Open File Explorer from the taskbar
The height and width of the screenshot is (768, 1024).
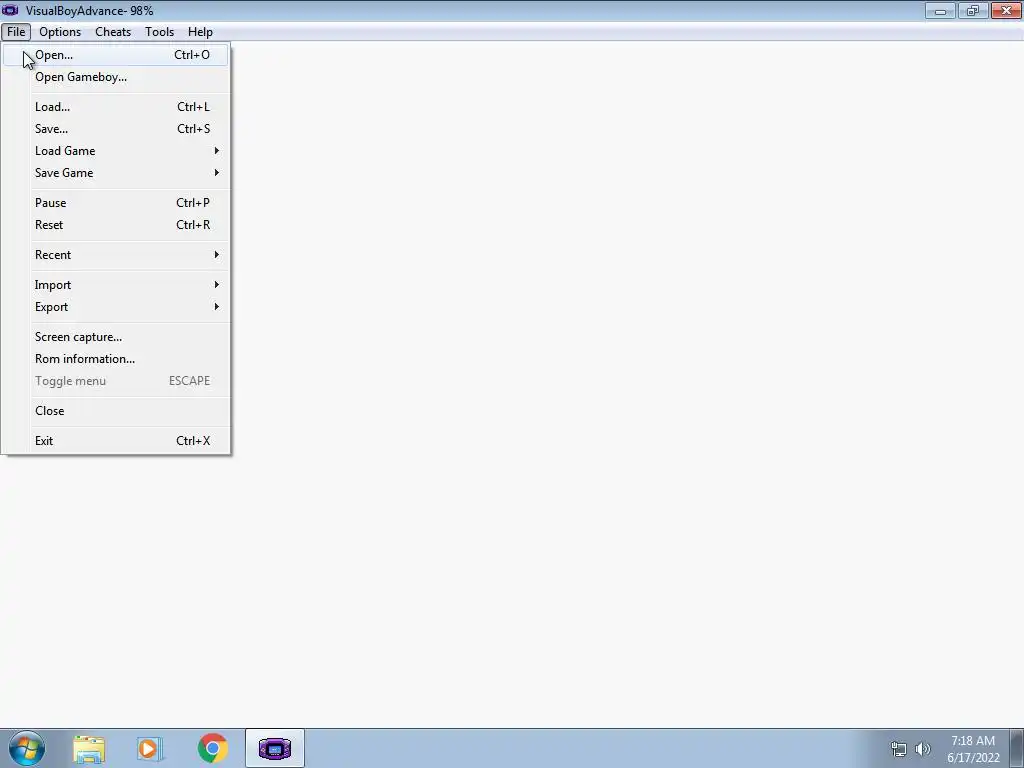[x=89, y=749]
